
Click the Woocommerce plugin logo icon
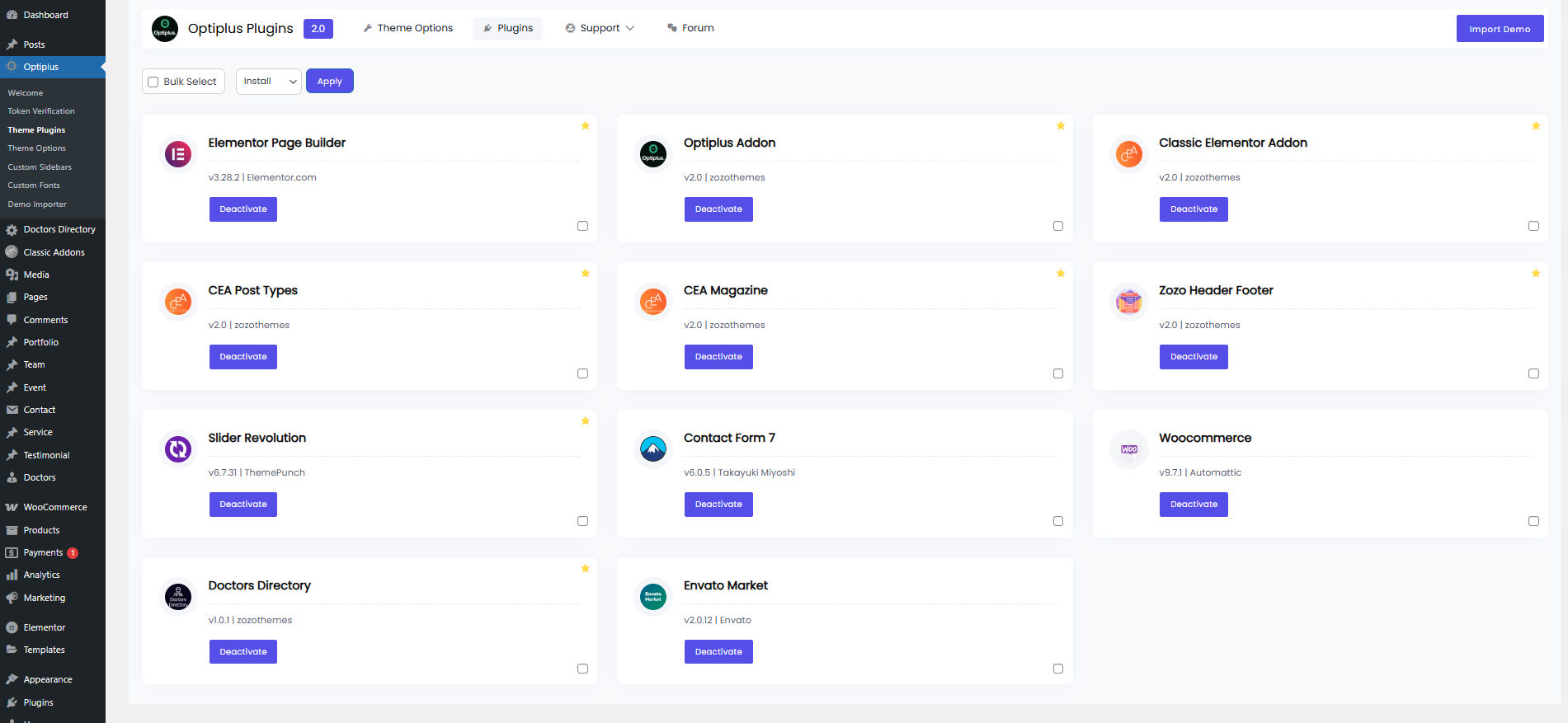1128,449
